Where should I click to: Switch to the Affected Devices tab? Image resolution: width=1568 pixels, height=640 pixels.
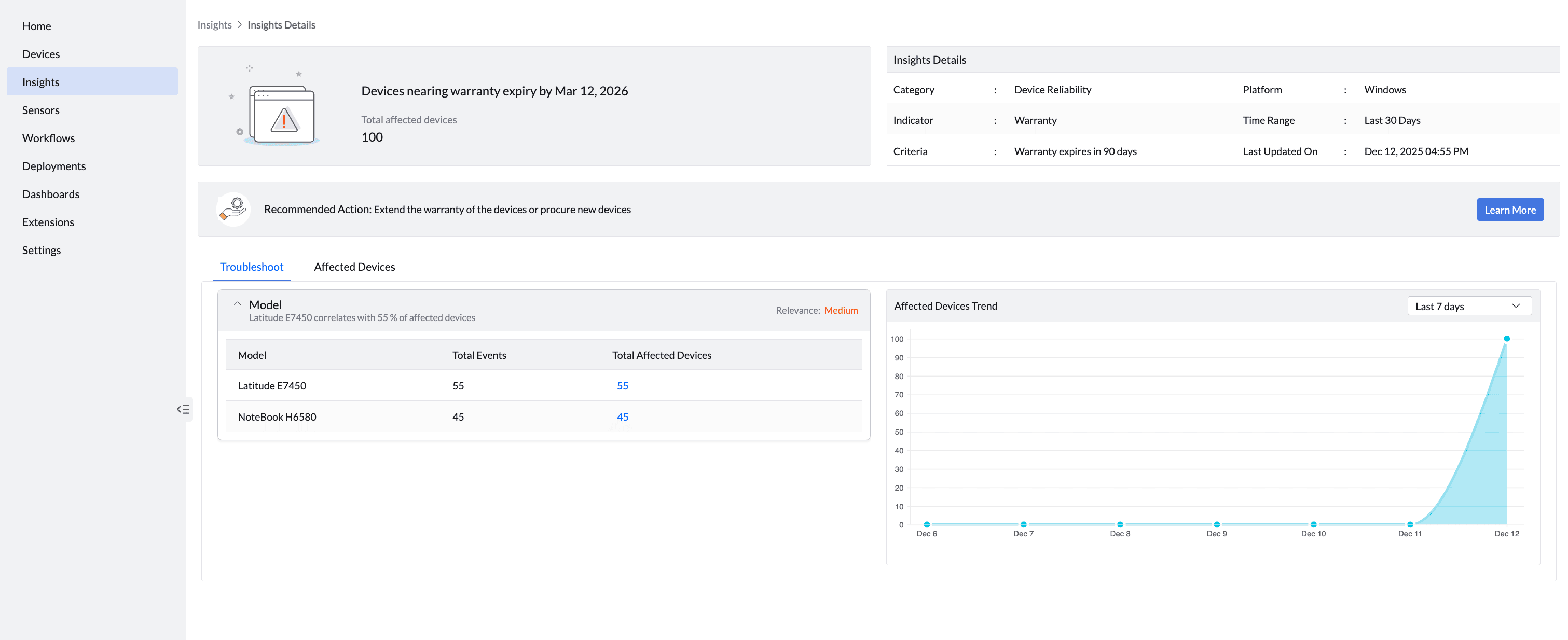[354, 267]
